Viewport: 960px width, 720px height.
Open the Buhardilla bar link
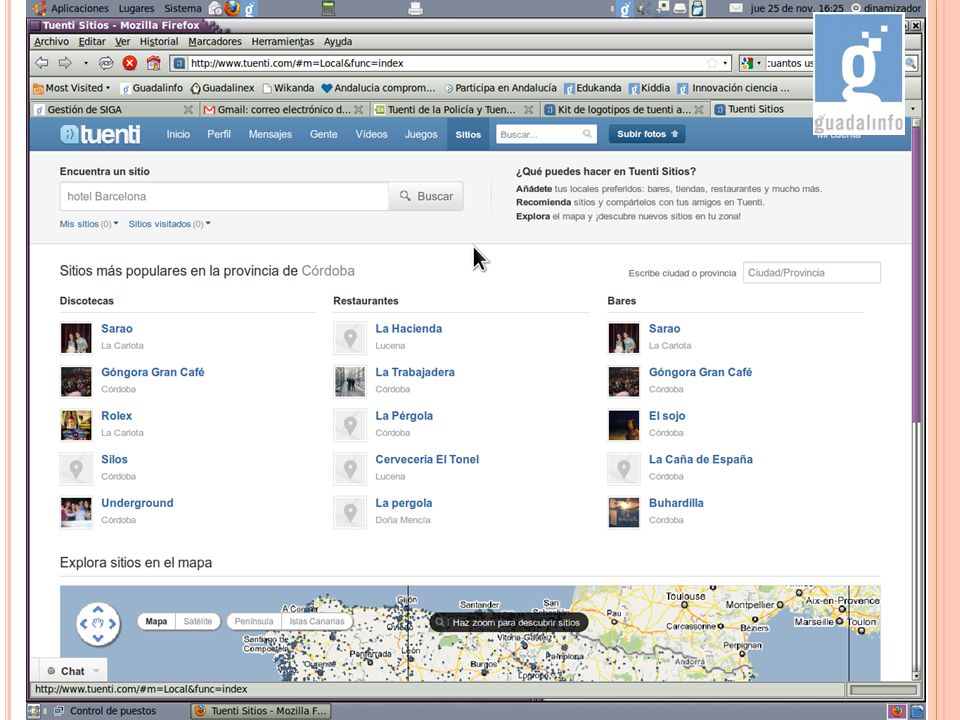[676, 503]
